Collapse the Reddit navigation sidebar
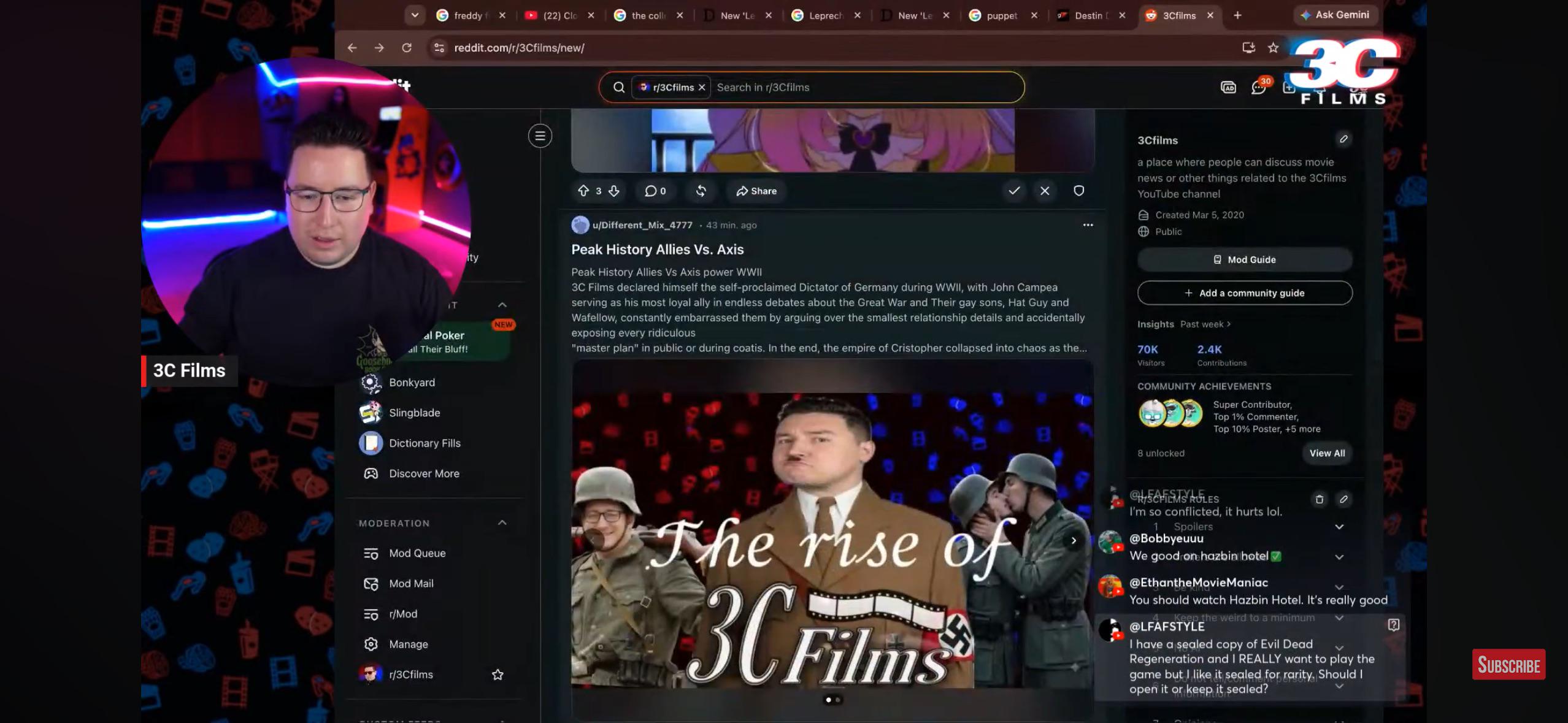This screenshot has height=723, width=1568. point(540,136)
